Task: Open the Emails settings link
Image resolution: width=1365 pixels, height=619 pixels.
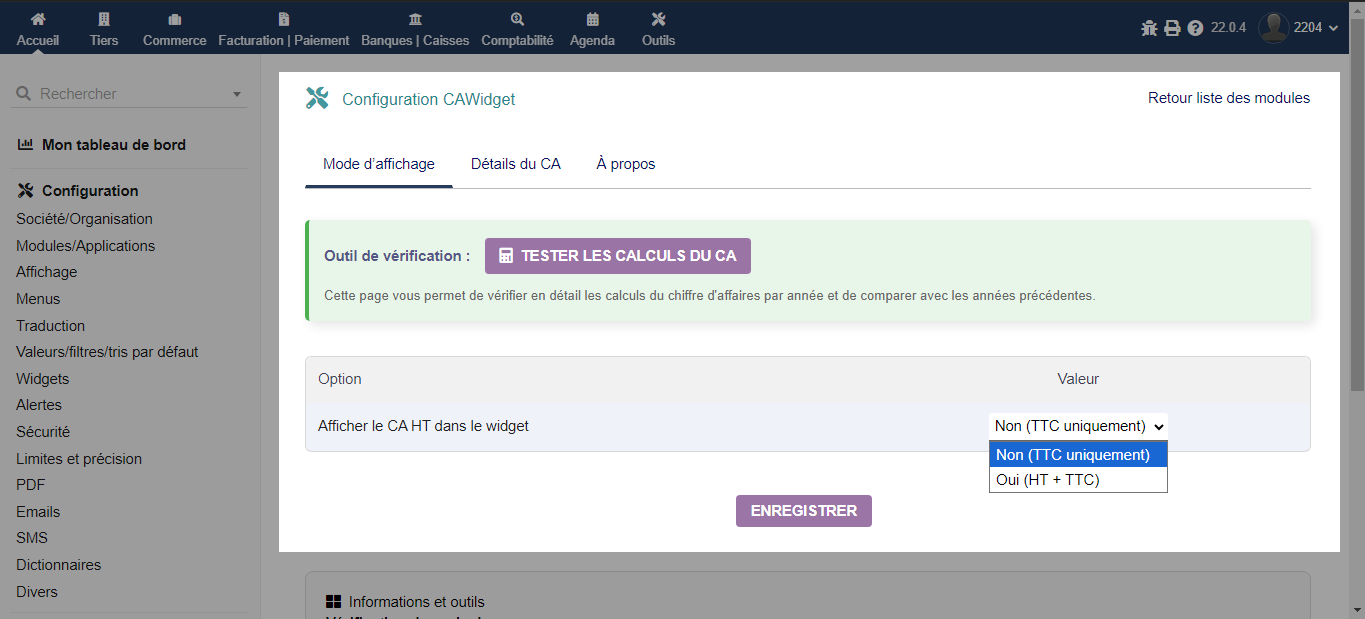Action: click(38, 512)
